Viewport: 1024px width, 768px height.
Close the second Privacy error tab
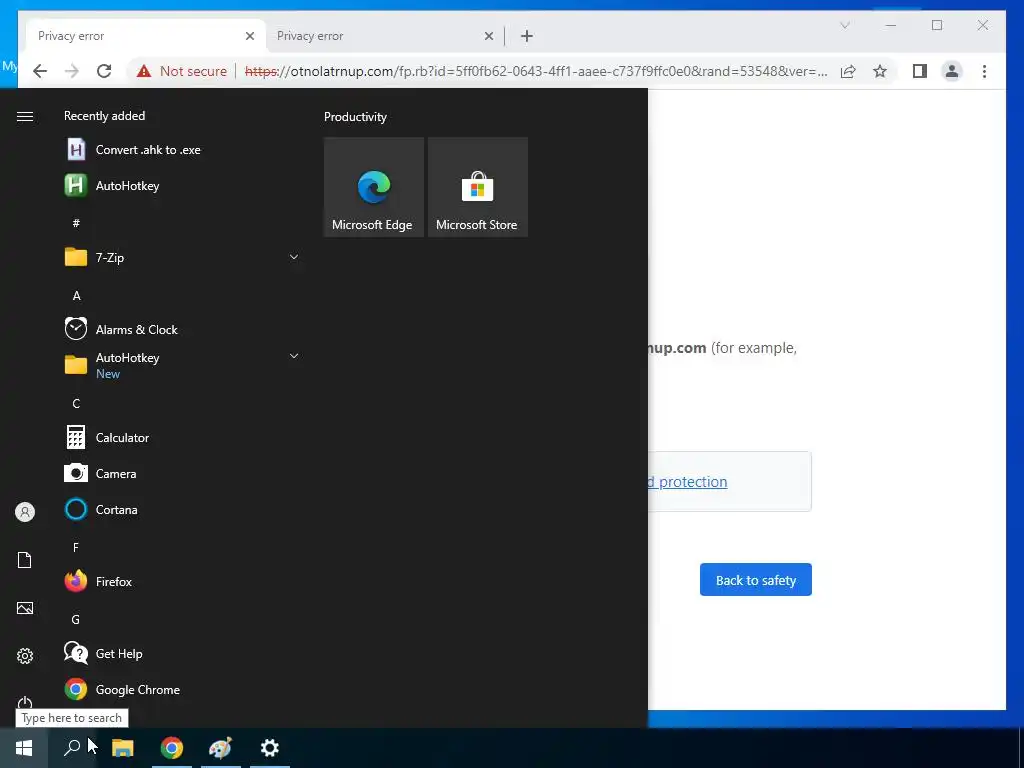488,36
